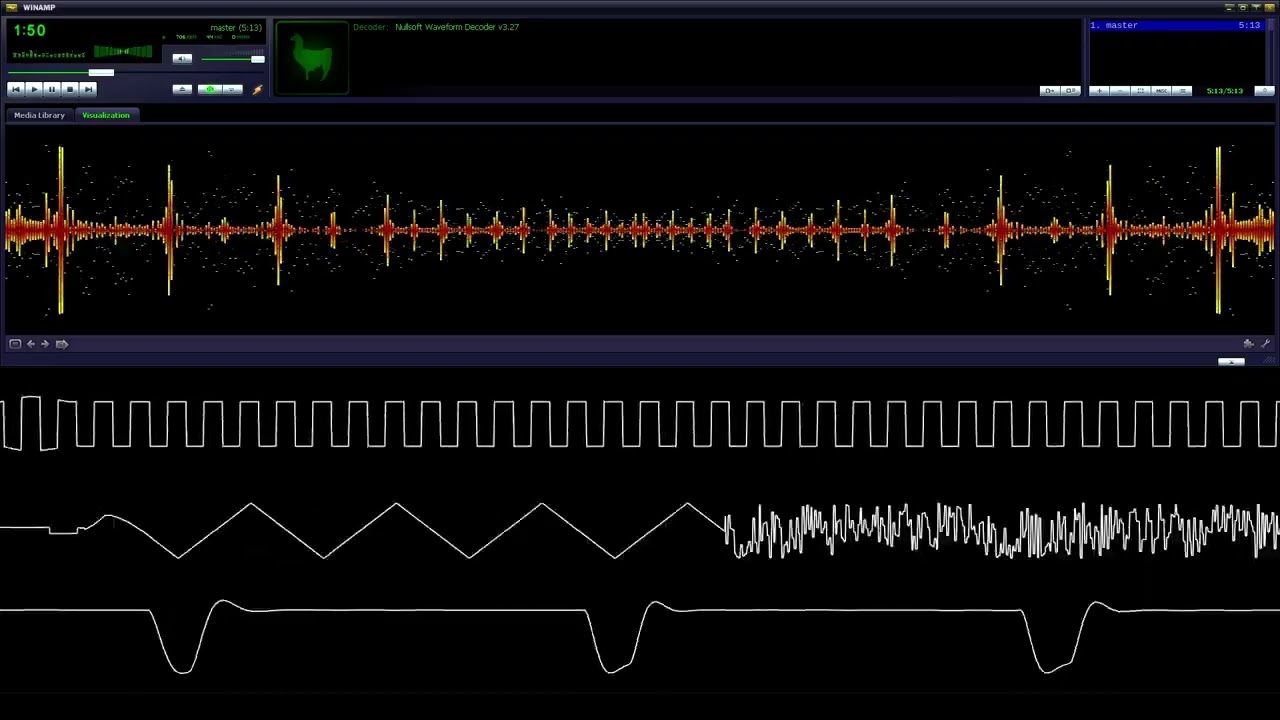The height and width of the screenshot is (720, 1280).
Task: Select the Visualization tab
Action: tap(106, 115)
